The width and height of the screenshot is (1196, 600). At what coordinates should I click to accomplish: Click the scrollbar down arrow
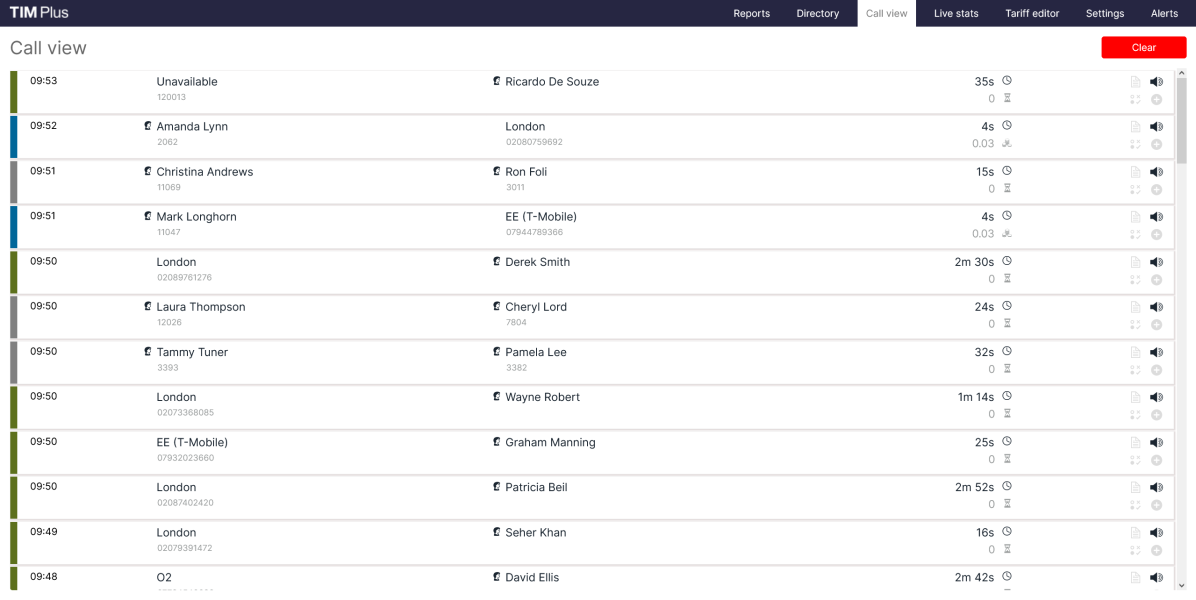[1181, 585]
